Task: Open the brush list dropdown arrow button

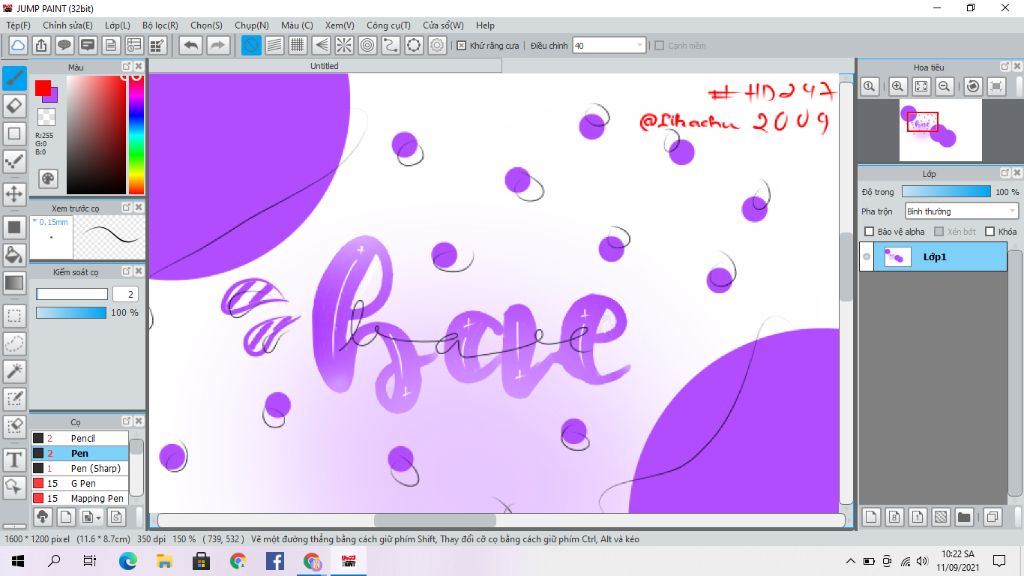Action: click(91, 518)
